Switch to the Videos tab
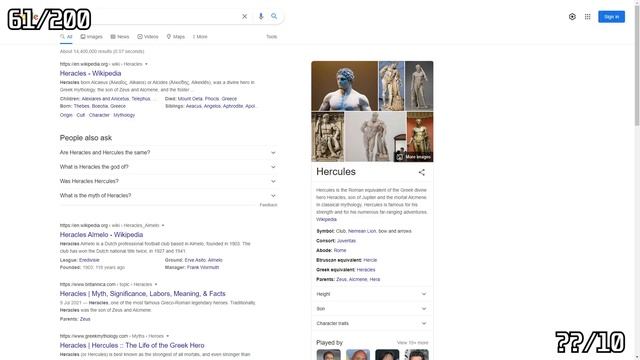The width and height of the screenshot is (640, 360). (x=148, y=37)
